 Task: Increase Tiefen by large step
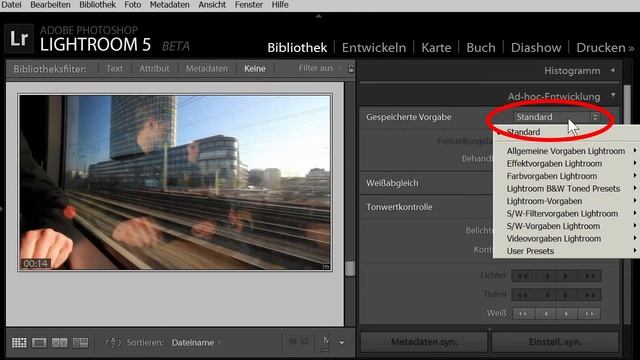[589, 295]
